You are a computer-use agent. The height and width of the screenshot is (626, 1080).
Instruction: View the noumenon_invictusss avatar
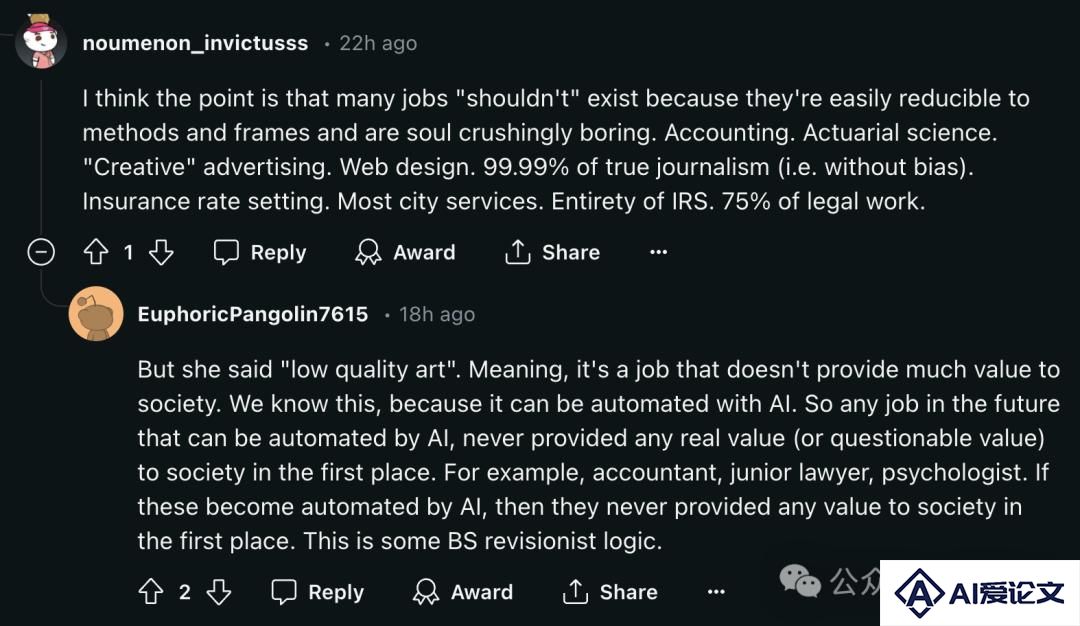click(41, 41)
